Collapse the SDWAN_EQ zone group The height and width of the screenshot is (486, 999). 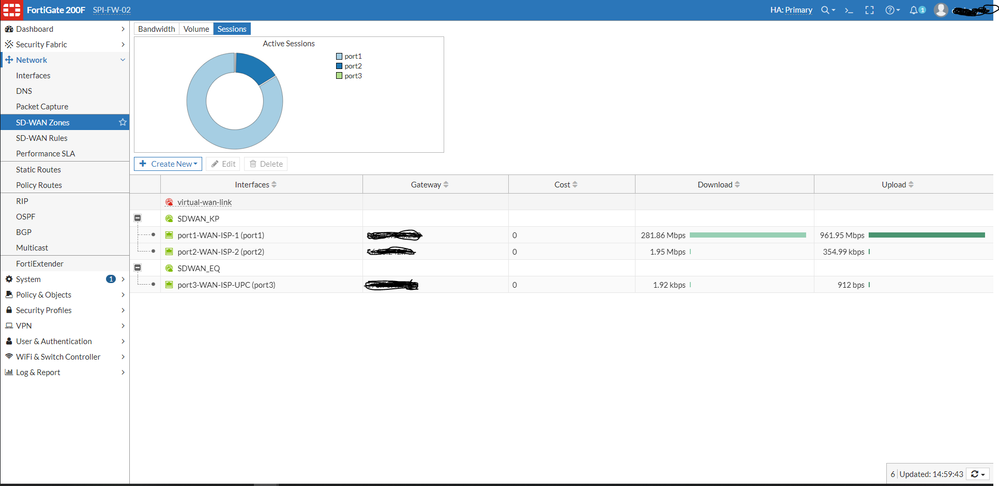tap(136, 268)
